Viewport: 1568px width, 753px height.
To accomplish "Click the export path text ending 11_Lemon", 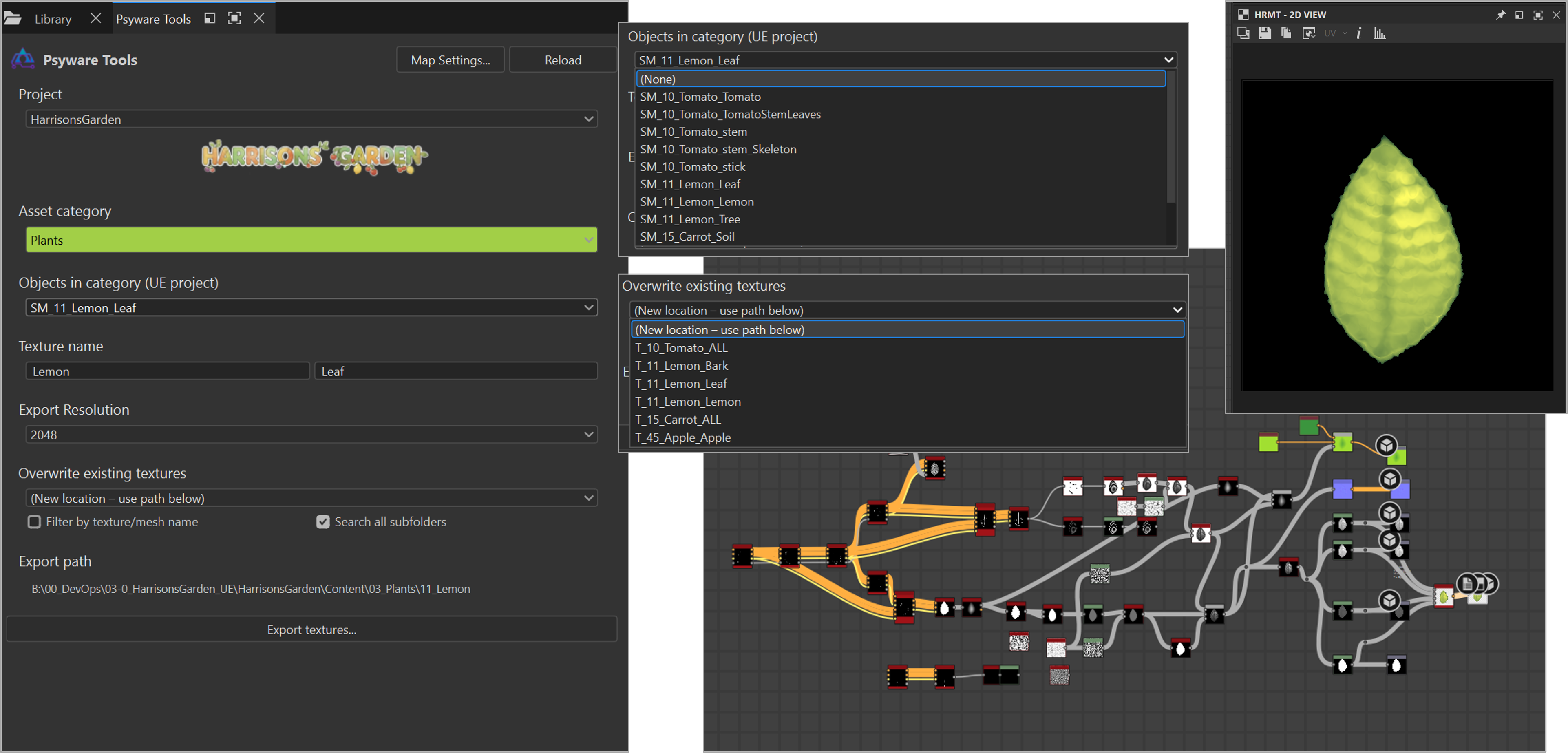I will pyautogui.click(x=251, y=589).
